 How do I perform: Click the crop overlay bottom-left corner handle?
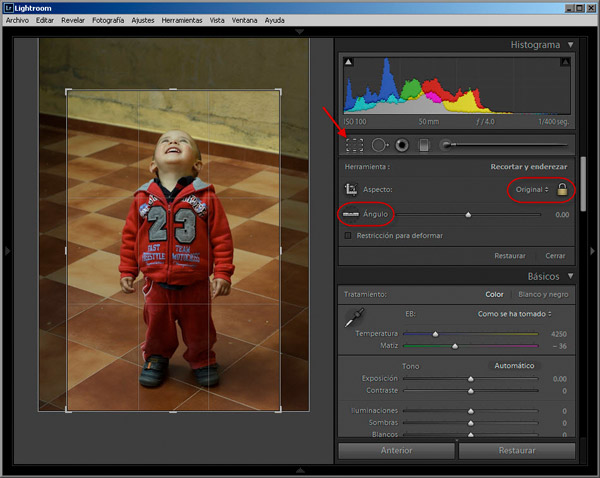tap(68, 410)
